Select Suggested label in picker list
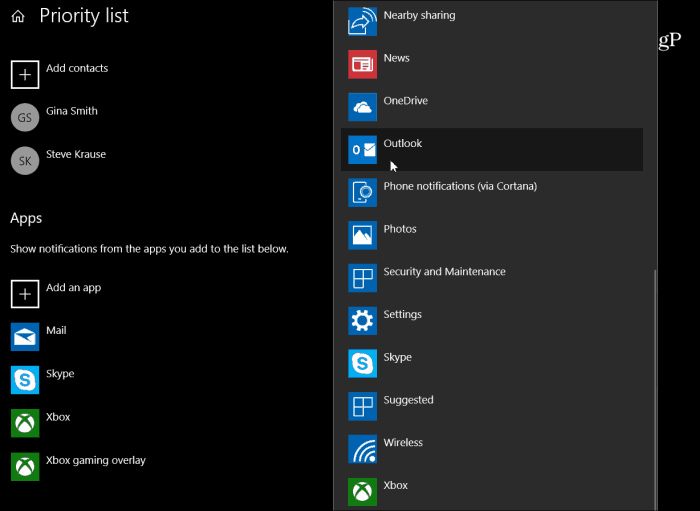Image resolution: width=700 pixels, height=511 pixels. pyautogui.click(x=408, y=400)
